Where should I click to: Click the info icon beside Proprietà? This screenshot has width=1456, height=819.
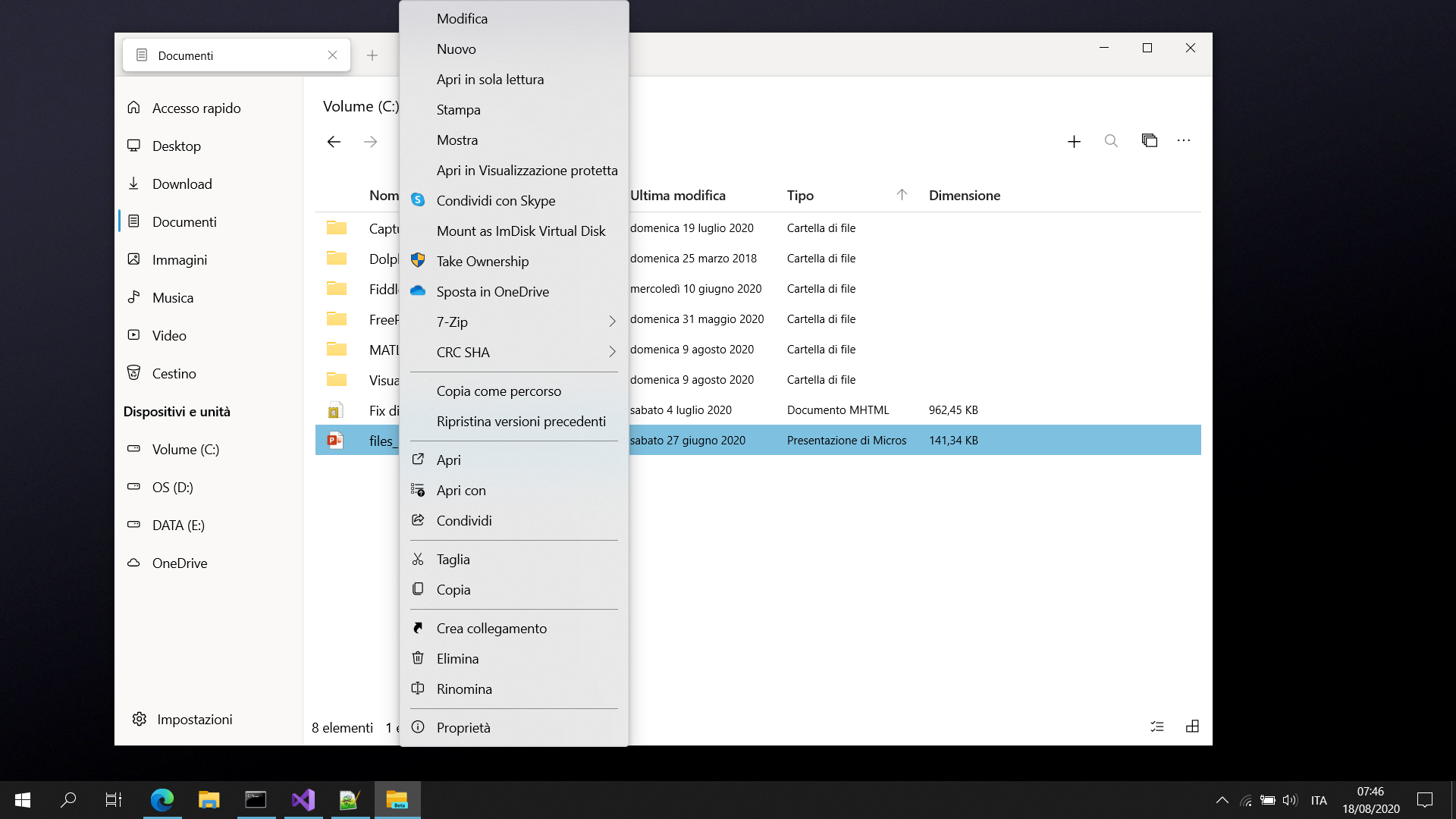coord(418,726)
